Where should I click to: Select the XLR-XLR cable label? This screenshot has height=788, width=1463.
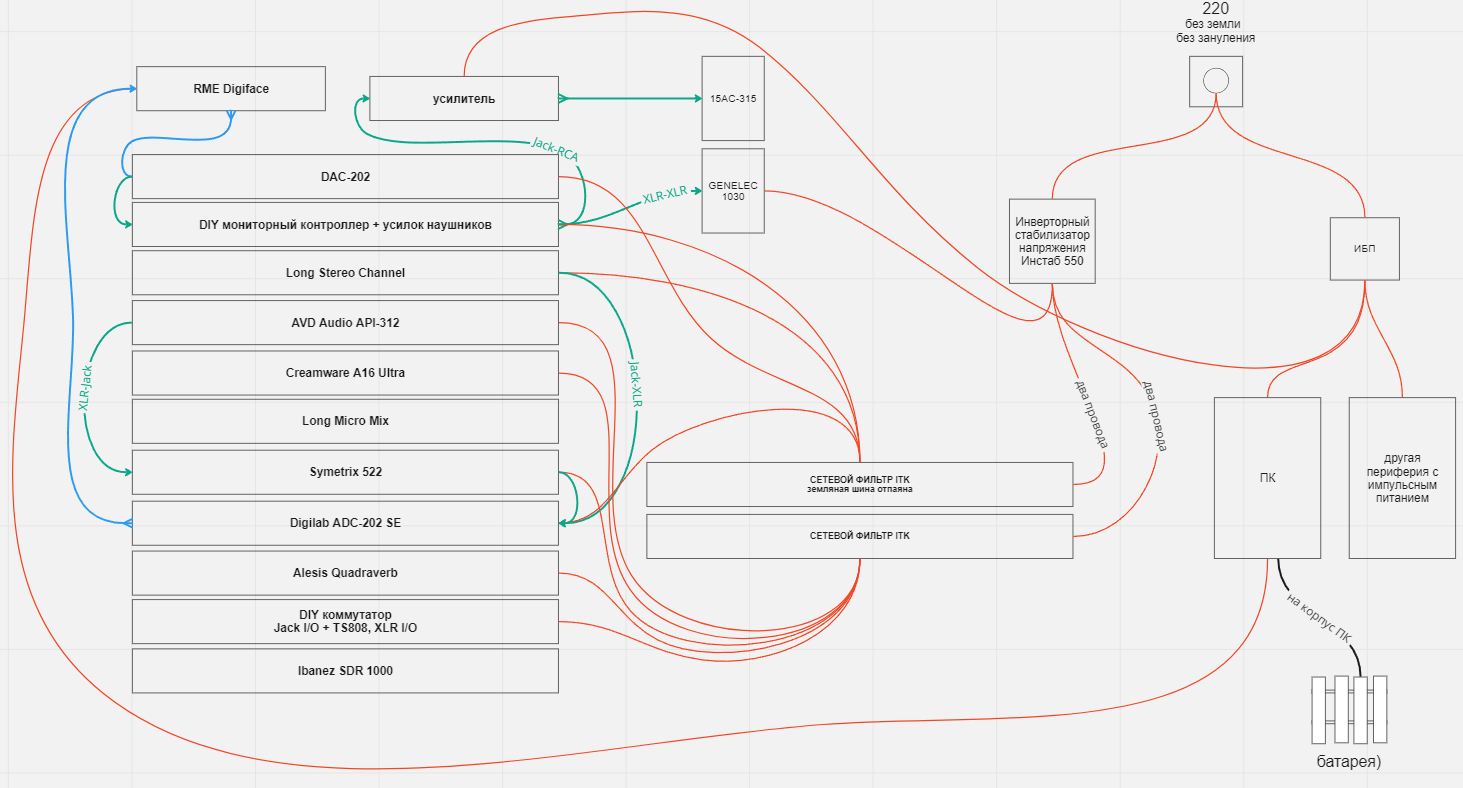point(667,194)
